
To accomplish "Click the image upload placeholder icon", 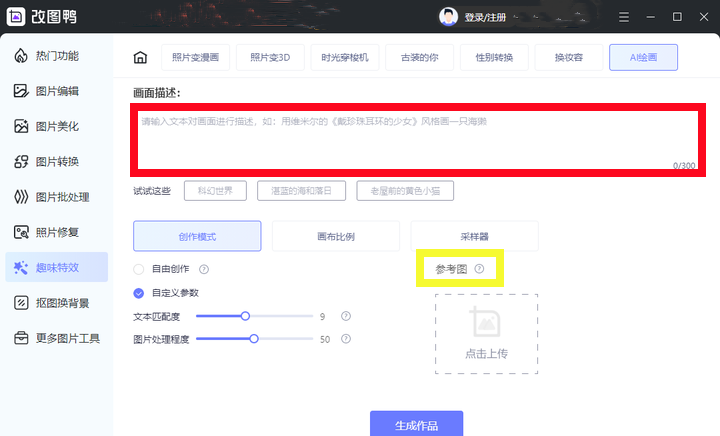I will point(485,322).
